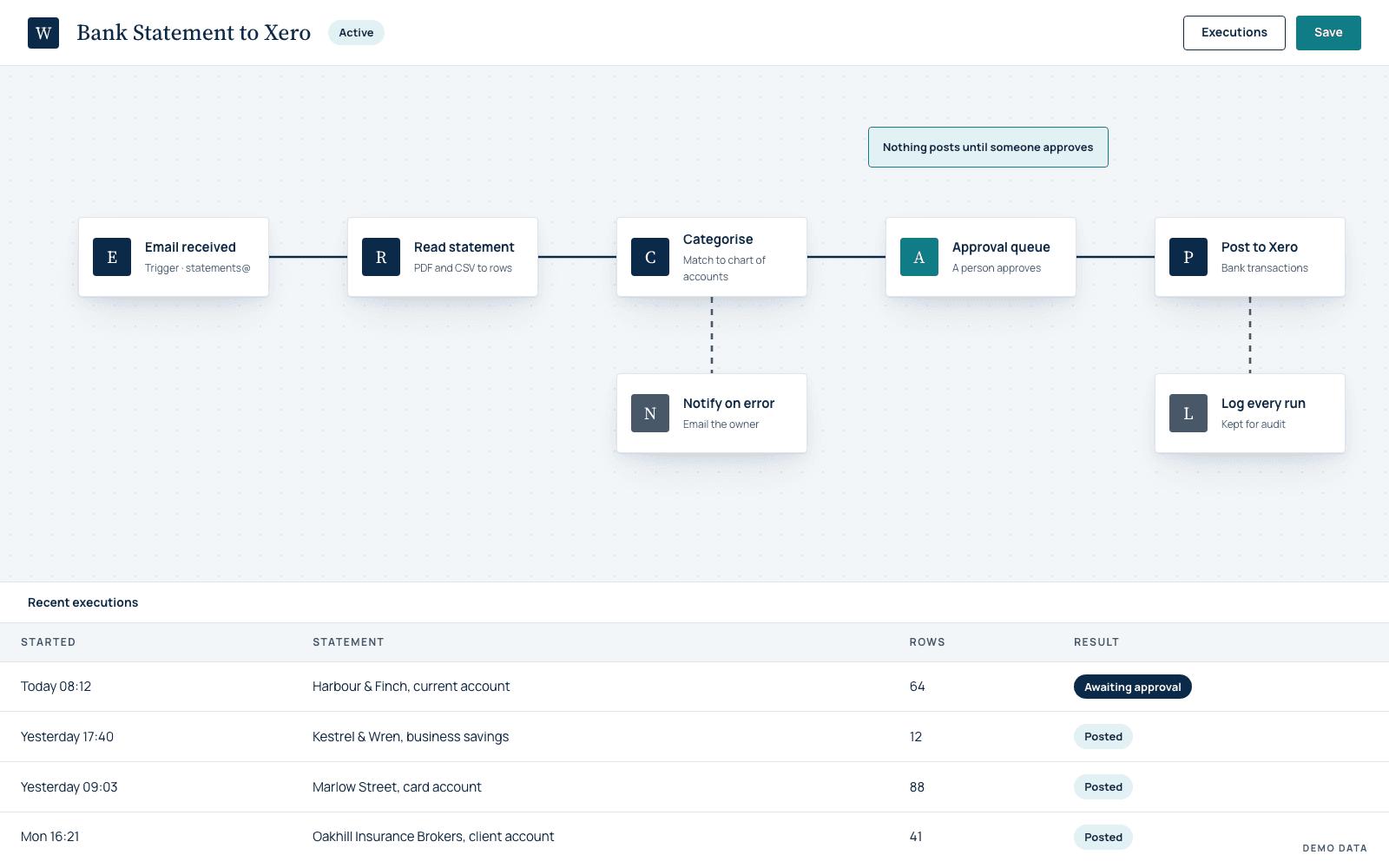This screenshot has width=1389, height=868.
Task: Click the 'Email the owner' subtitle
Action: click(x=721, y=424)
